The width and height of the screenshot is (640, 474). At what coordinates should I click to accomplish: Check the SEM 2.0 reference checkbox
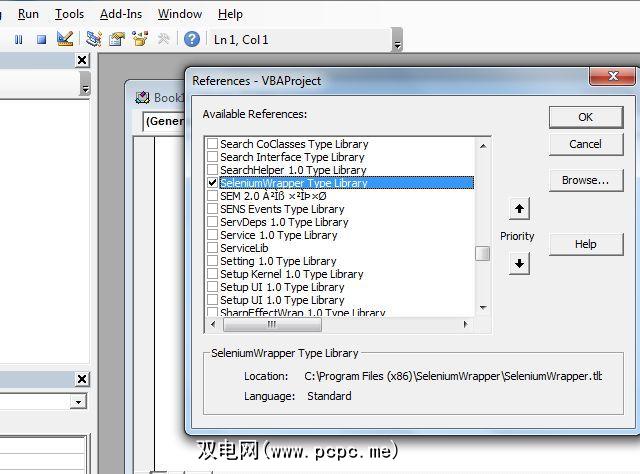click(x=212, y=196)
